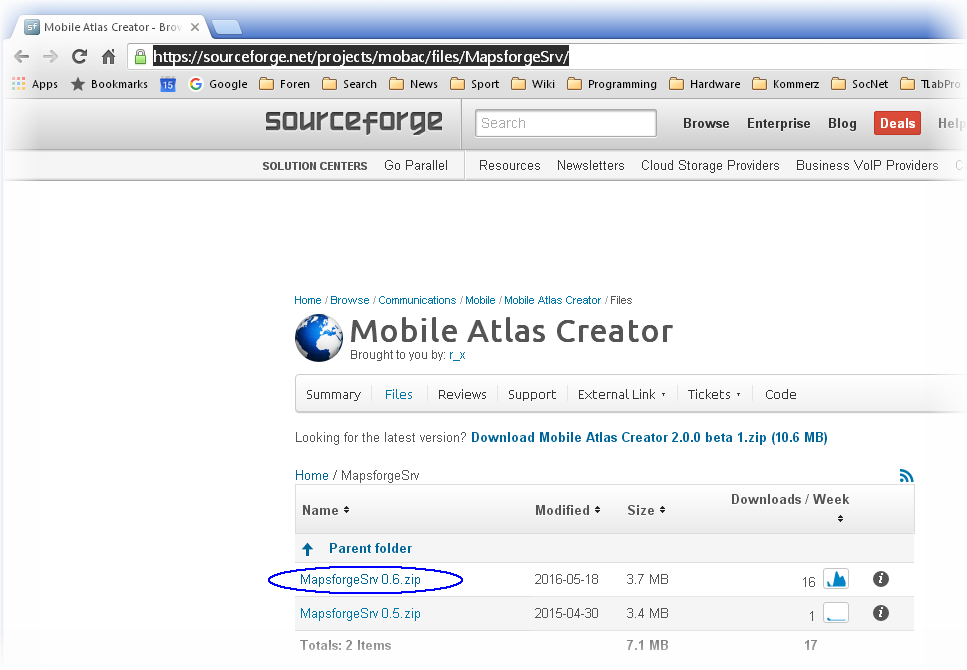The image size is (967, 670).
Task: Download MapsforgeSrv 0.5.zip
Action: [x=360, y=614]
